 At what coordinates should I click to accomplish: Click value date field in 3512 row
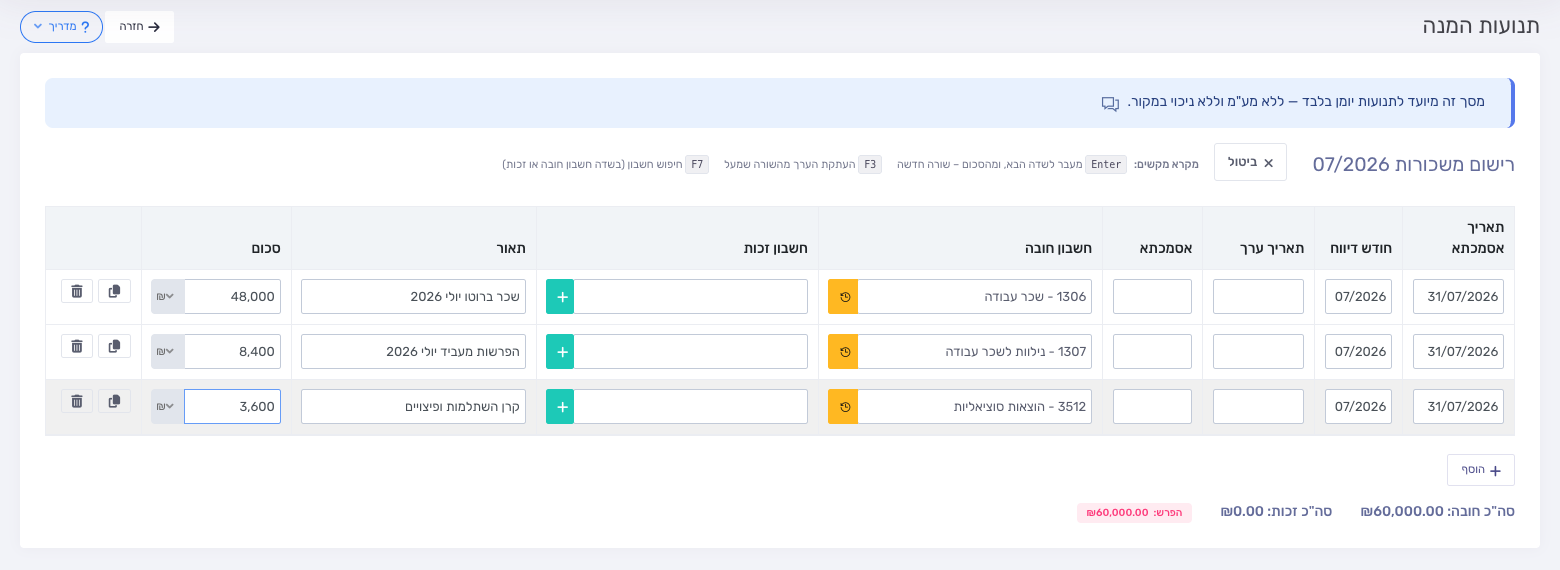[x=1258, y=407]
